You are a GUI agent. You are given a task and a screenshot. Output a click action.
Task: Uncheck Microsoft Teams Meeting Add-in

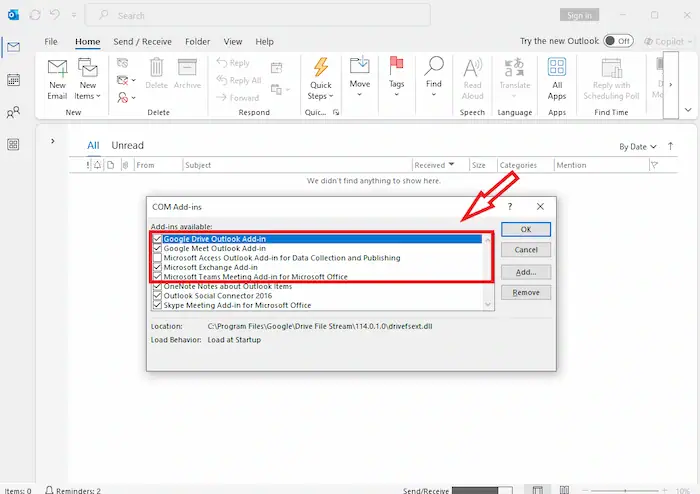(157, 277)
